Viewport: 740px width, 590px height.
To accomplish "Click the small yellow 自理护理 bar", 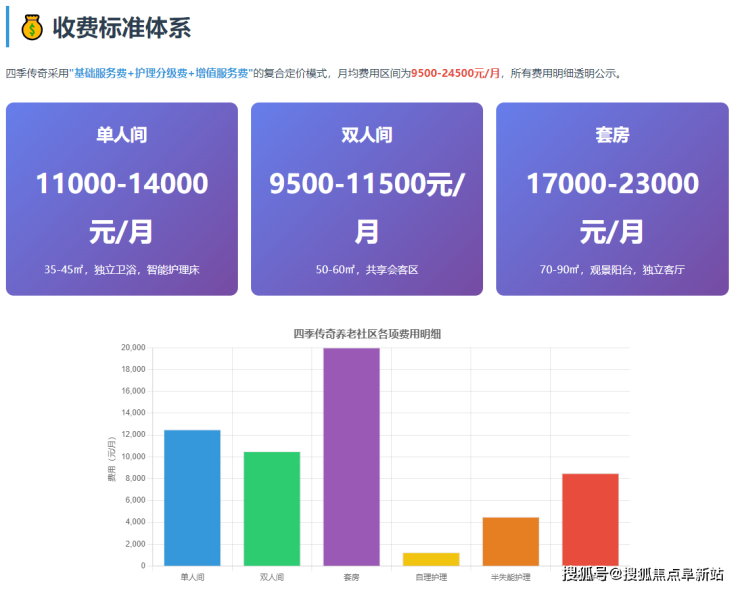I will click(431, 559).
